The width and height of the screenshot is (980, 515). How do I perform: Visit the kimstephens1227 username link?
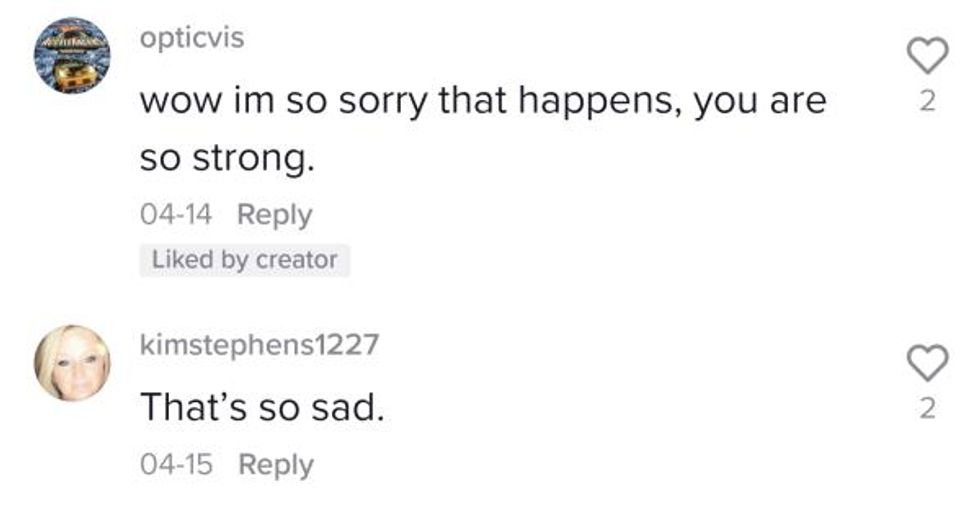point(259,345)
